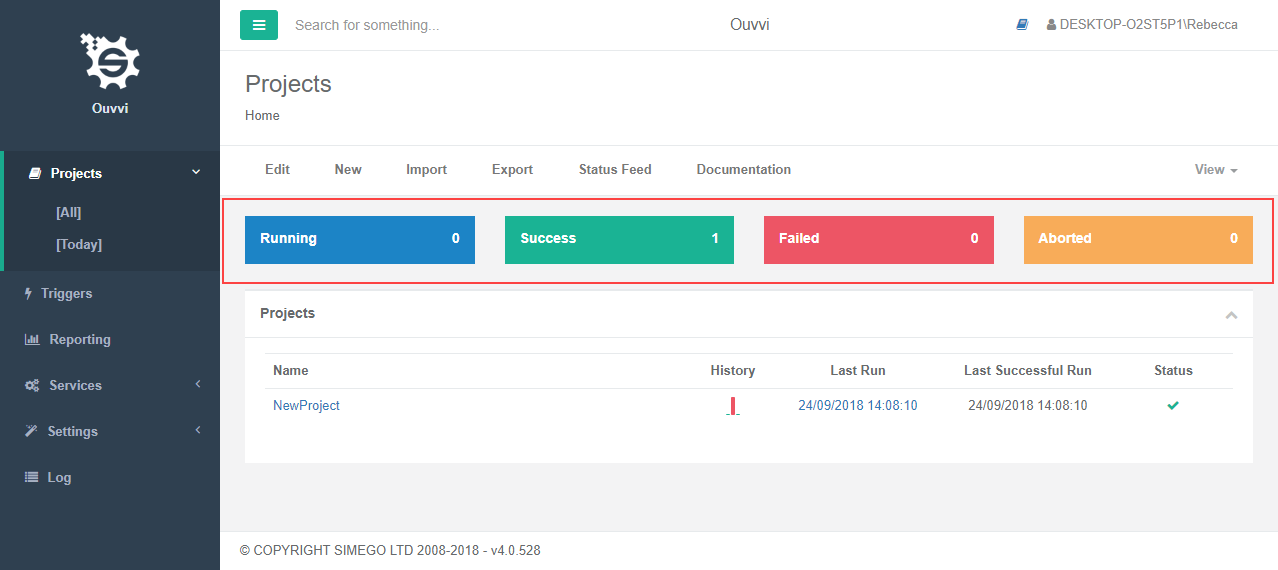Click the Ouvvi gear logo
Image resolution: width=1278 pixels, height=570 pixels.
(x=110, y=63)
